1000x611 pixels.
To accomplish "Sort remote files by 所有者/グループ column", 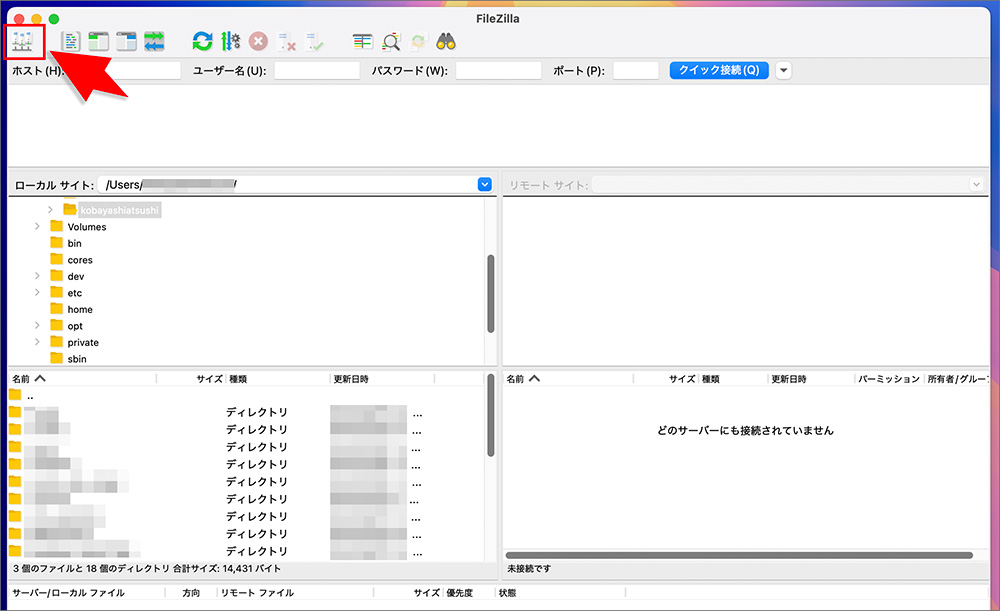I will (957, 379).
